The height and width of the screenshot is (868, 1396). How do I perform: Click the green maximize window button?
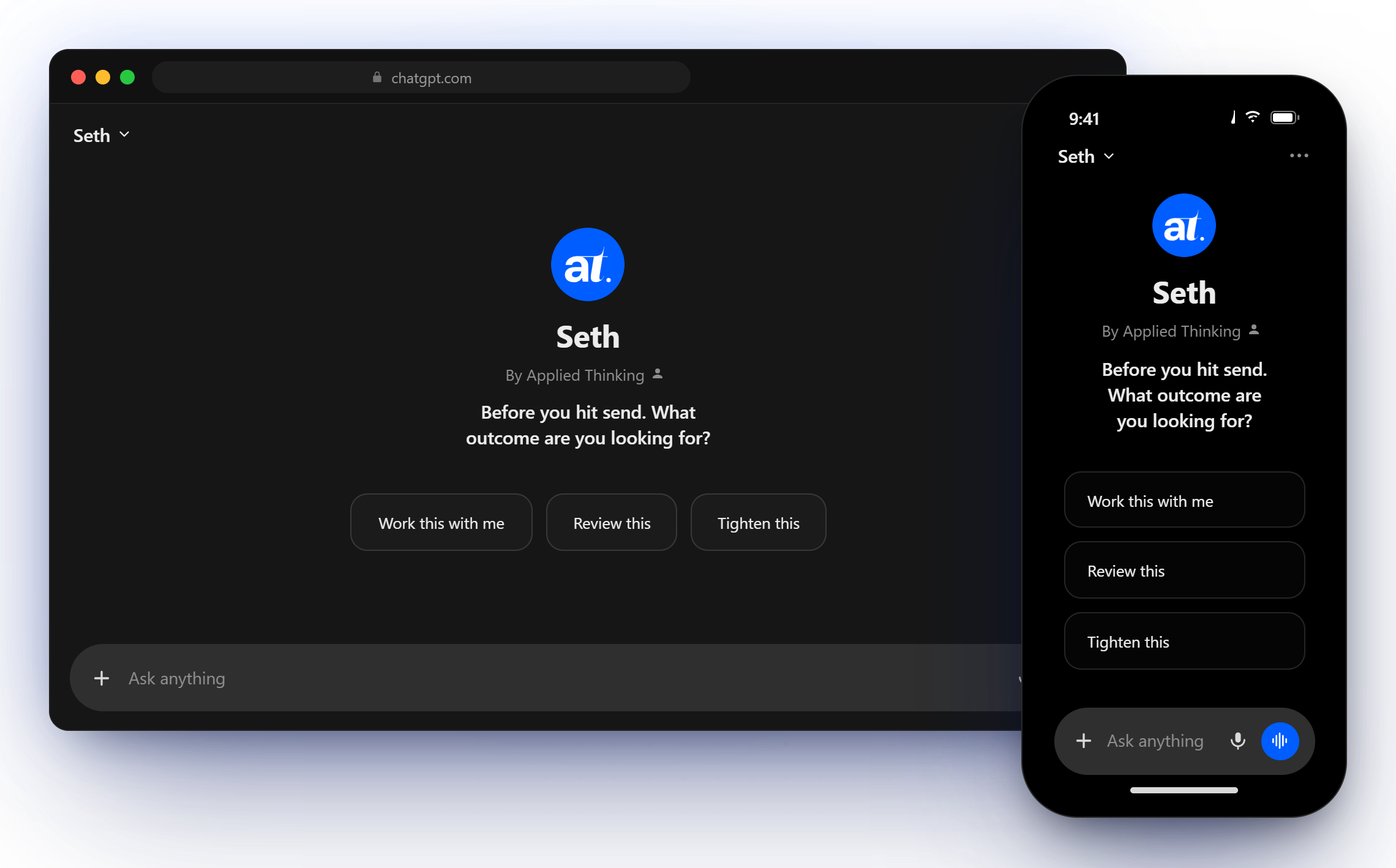tap(127, 77)
